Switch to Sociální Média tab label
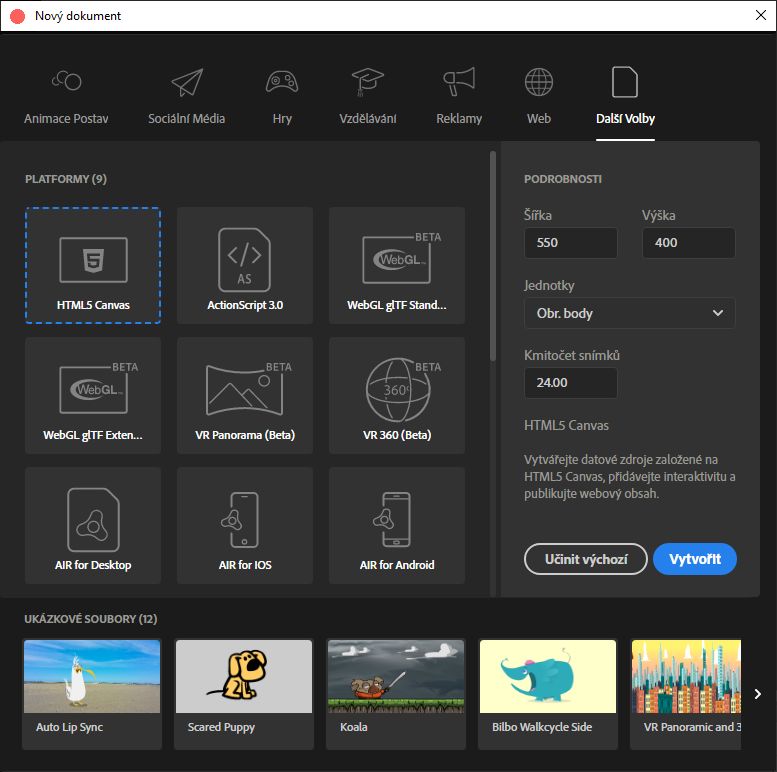This screenshot has width=777, height=772. tap(186, 119)
